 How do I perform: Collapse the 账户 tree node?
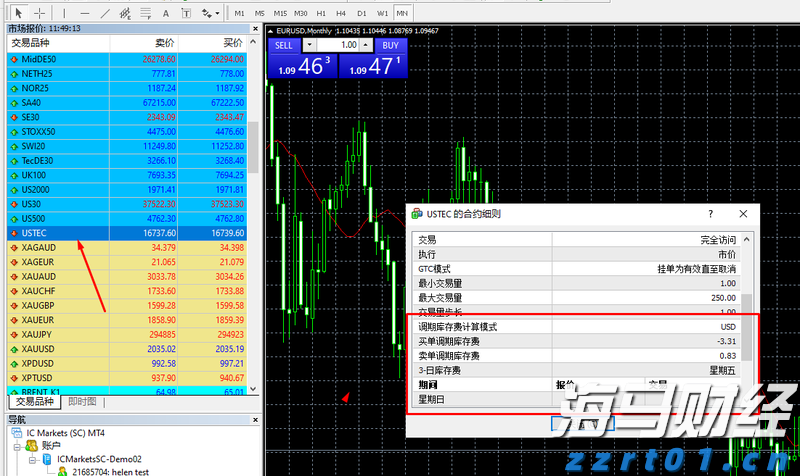17,448
